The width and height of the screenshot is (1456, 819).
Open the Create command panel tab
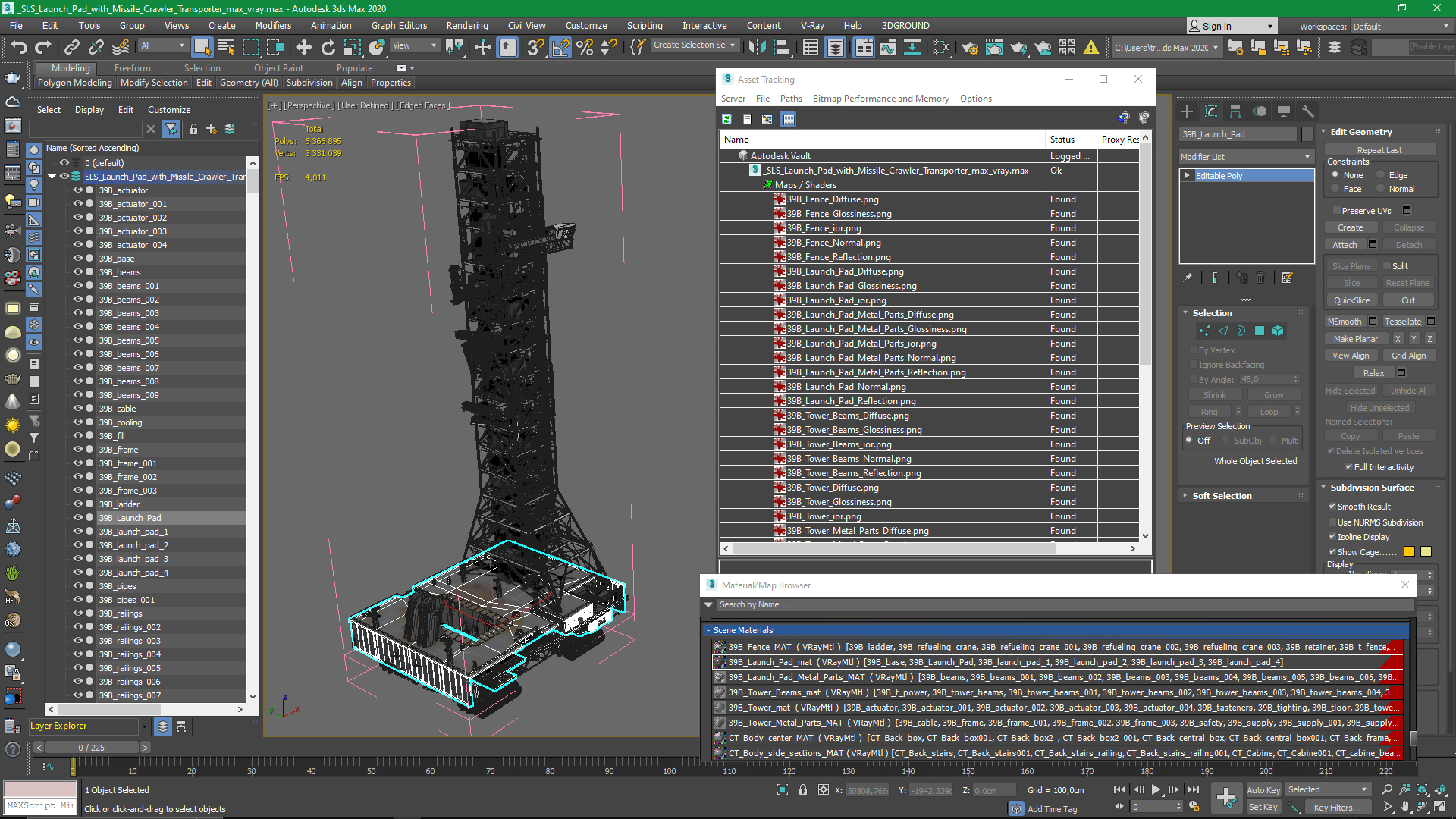1187,111
